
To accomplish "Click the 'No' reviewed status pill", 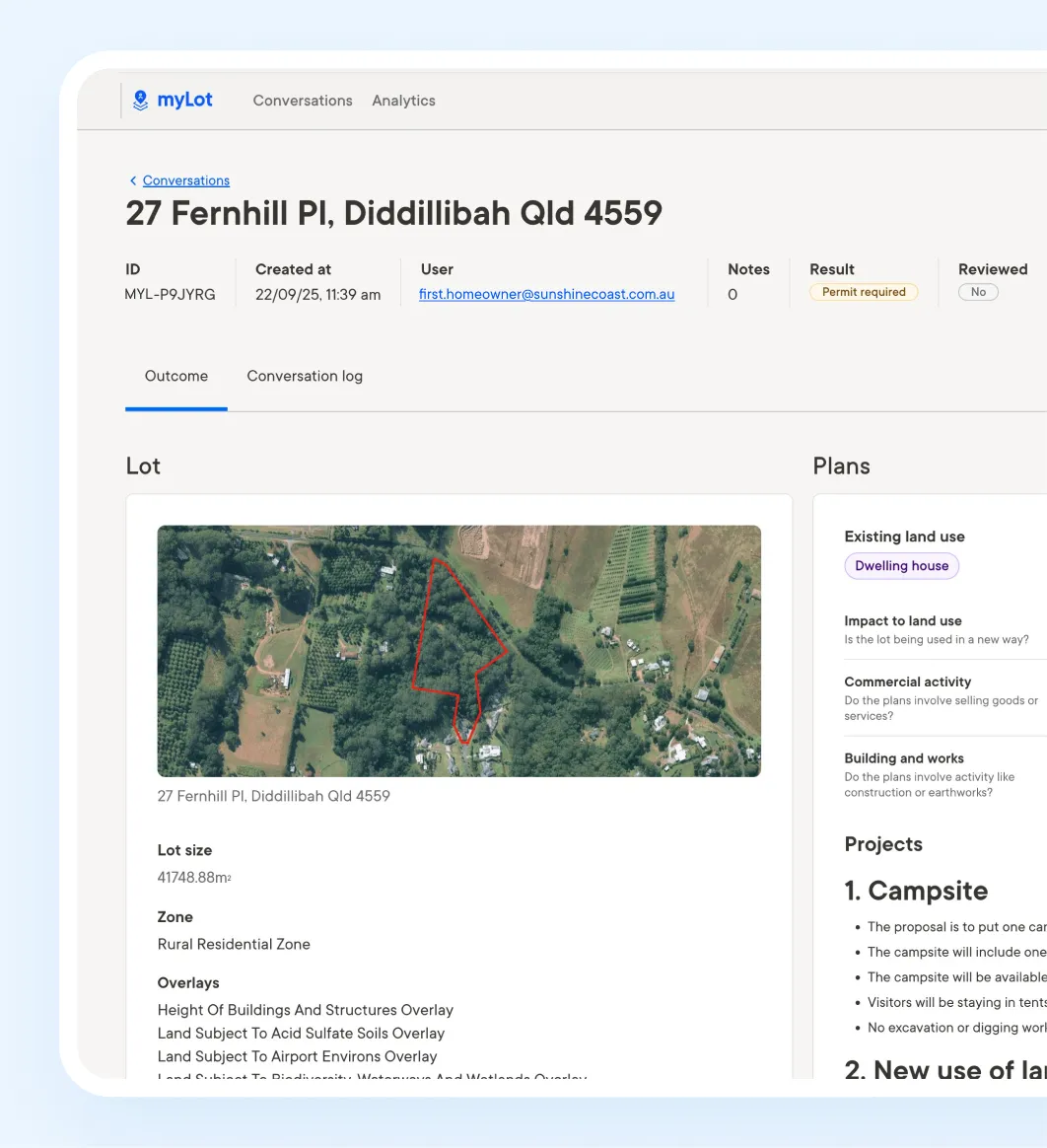I will pos(977,291).
